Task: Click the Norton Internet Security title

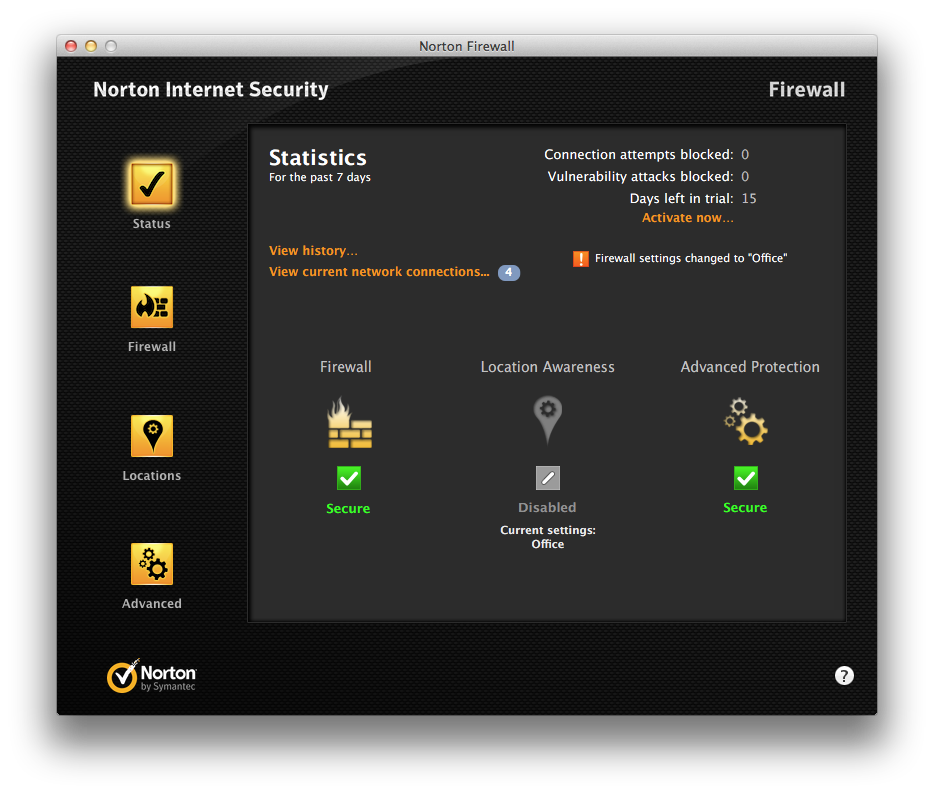Action: 211,90
